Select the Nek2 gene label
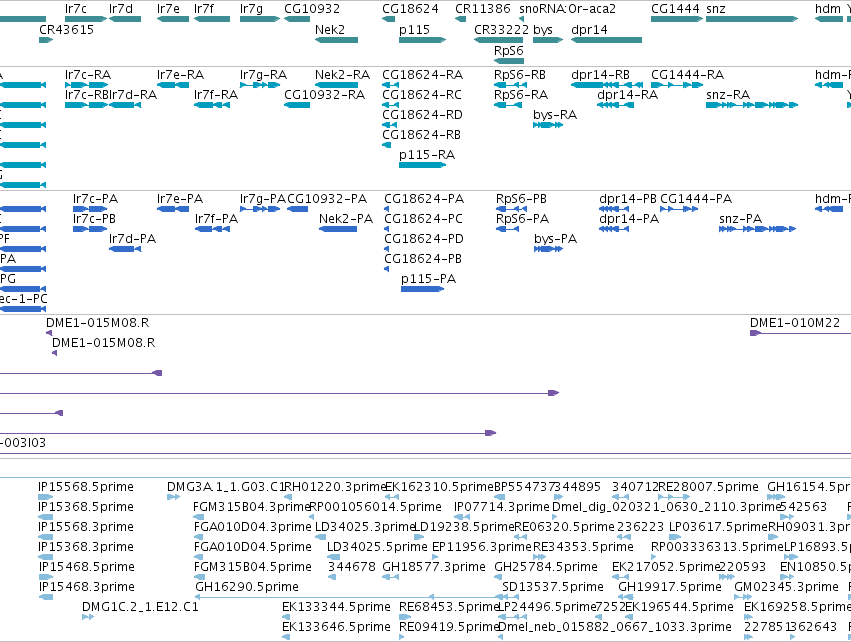 tap(330, 29)
